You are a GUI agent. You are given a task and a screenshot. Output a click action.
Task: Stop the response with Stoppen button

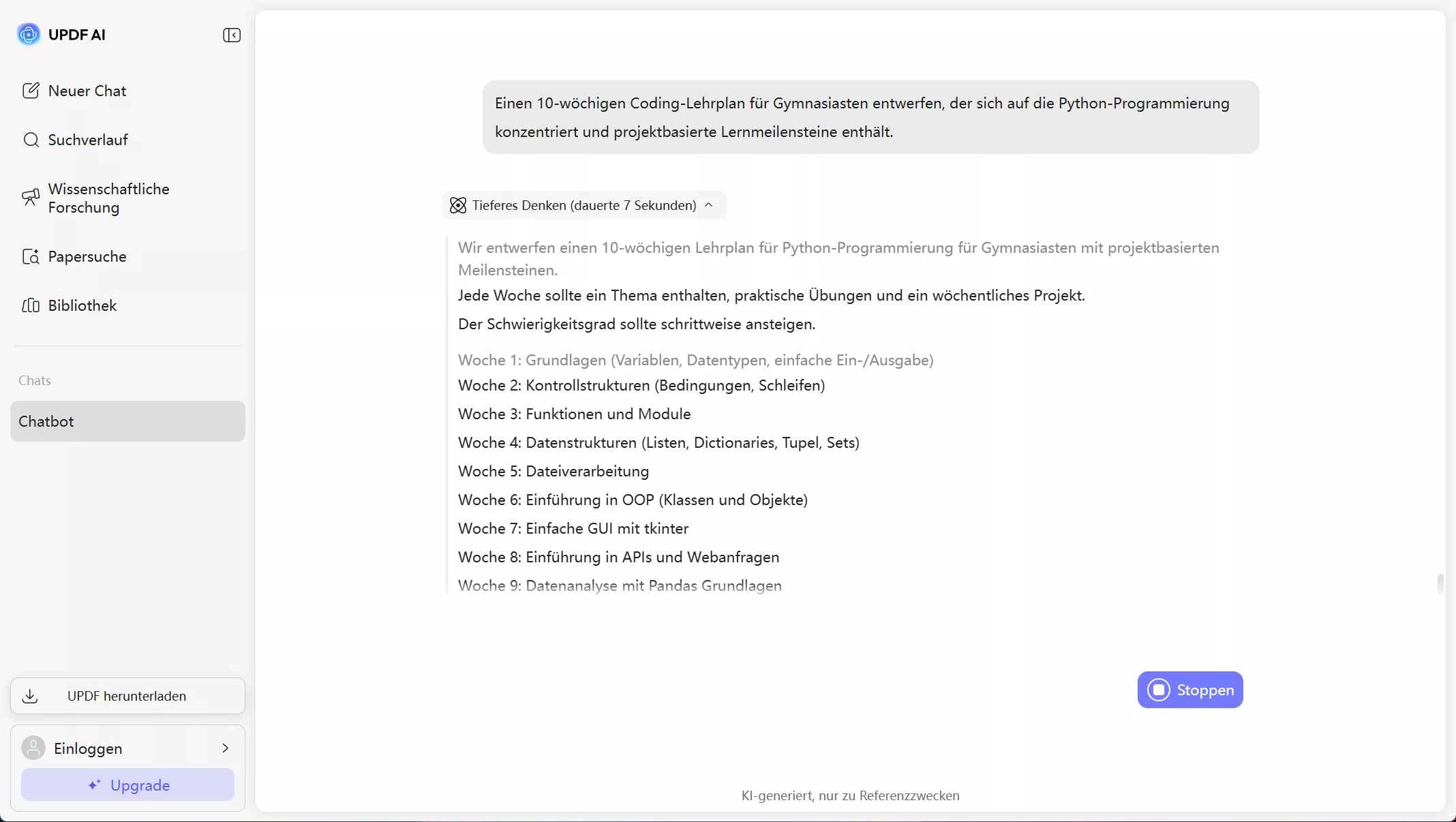tap(1190, 690)
